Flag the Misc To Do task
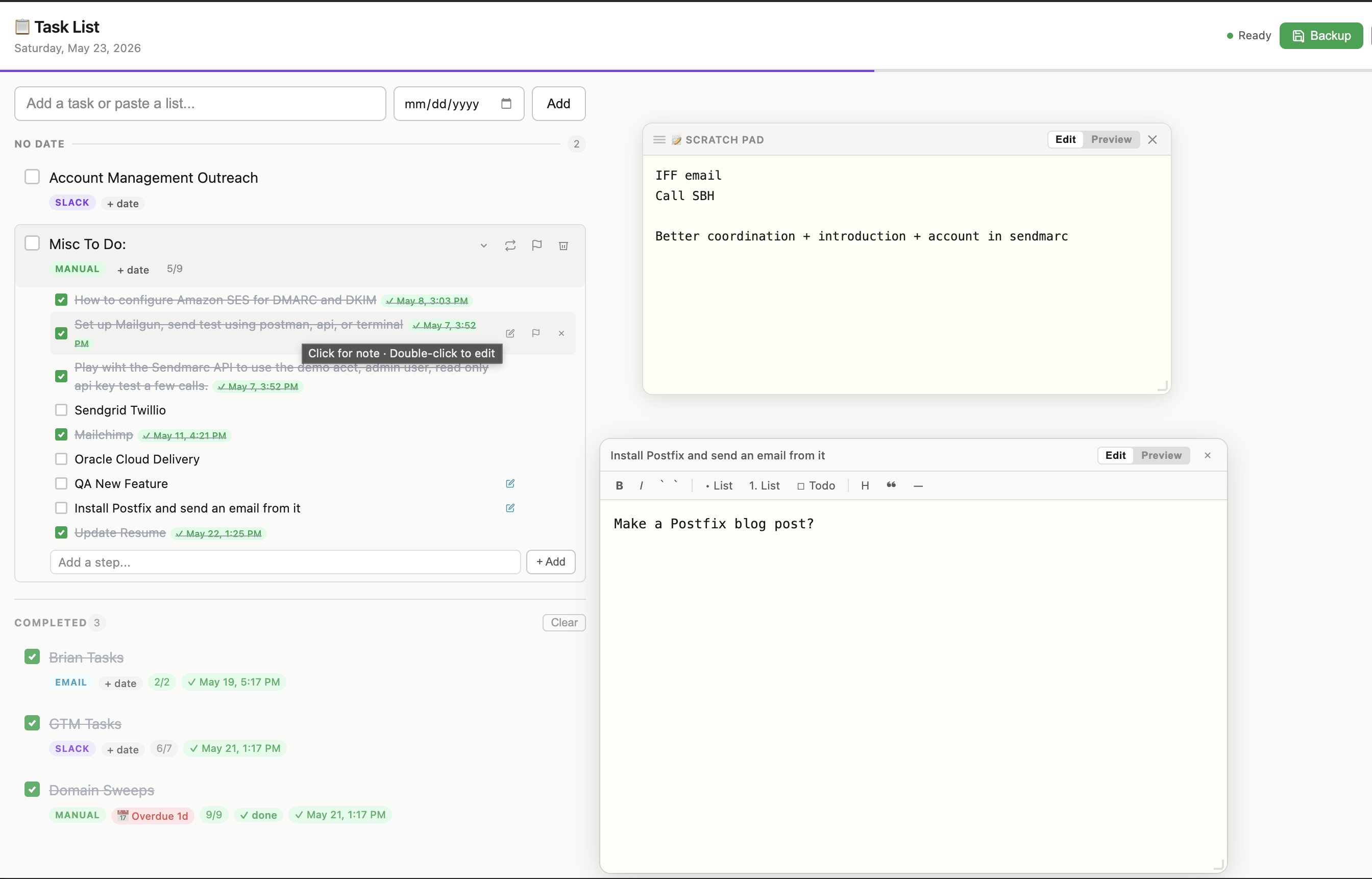The image size is (1372, 879). pyautogui.click(x=536, y=246)
